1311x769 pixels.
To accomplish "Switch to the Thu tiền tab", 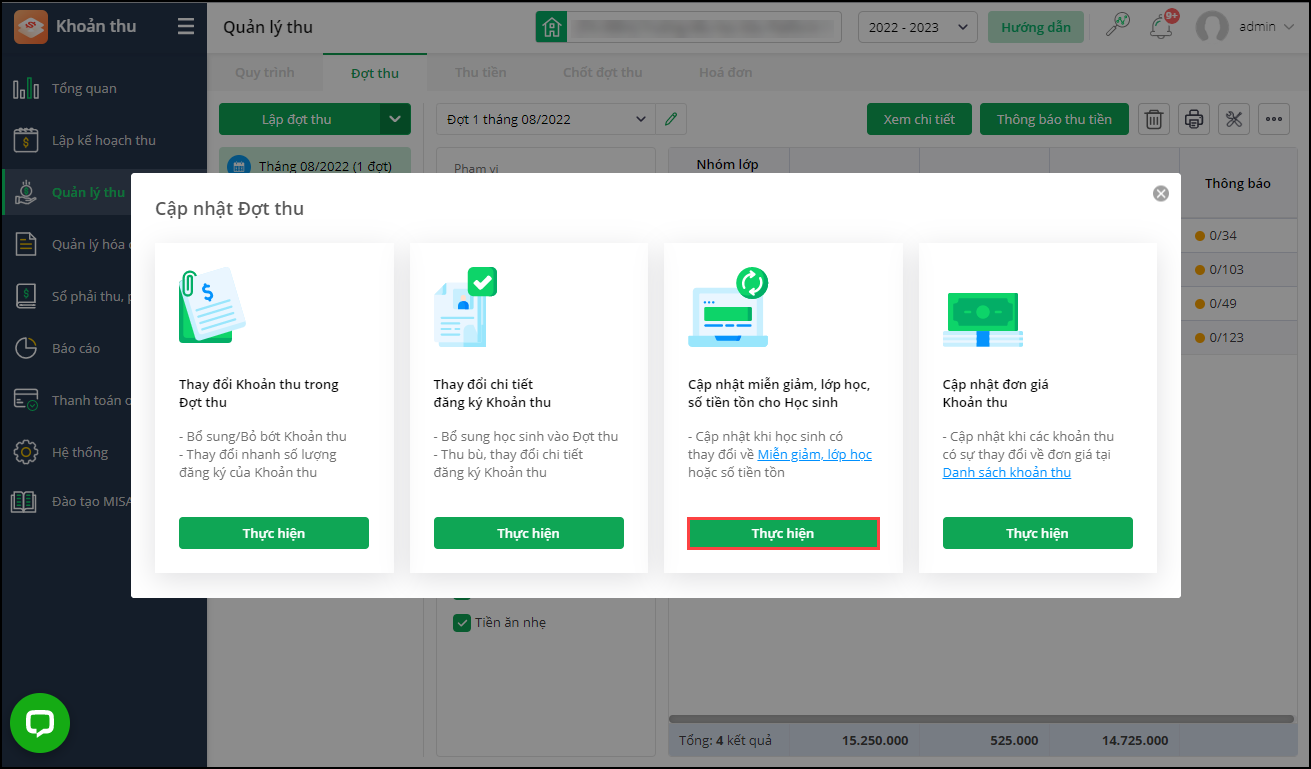I will point(480,72).
